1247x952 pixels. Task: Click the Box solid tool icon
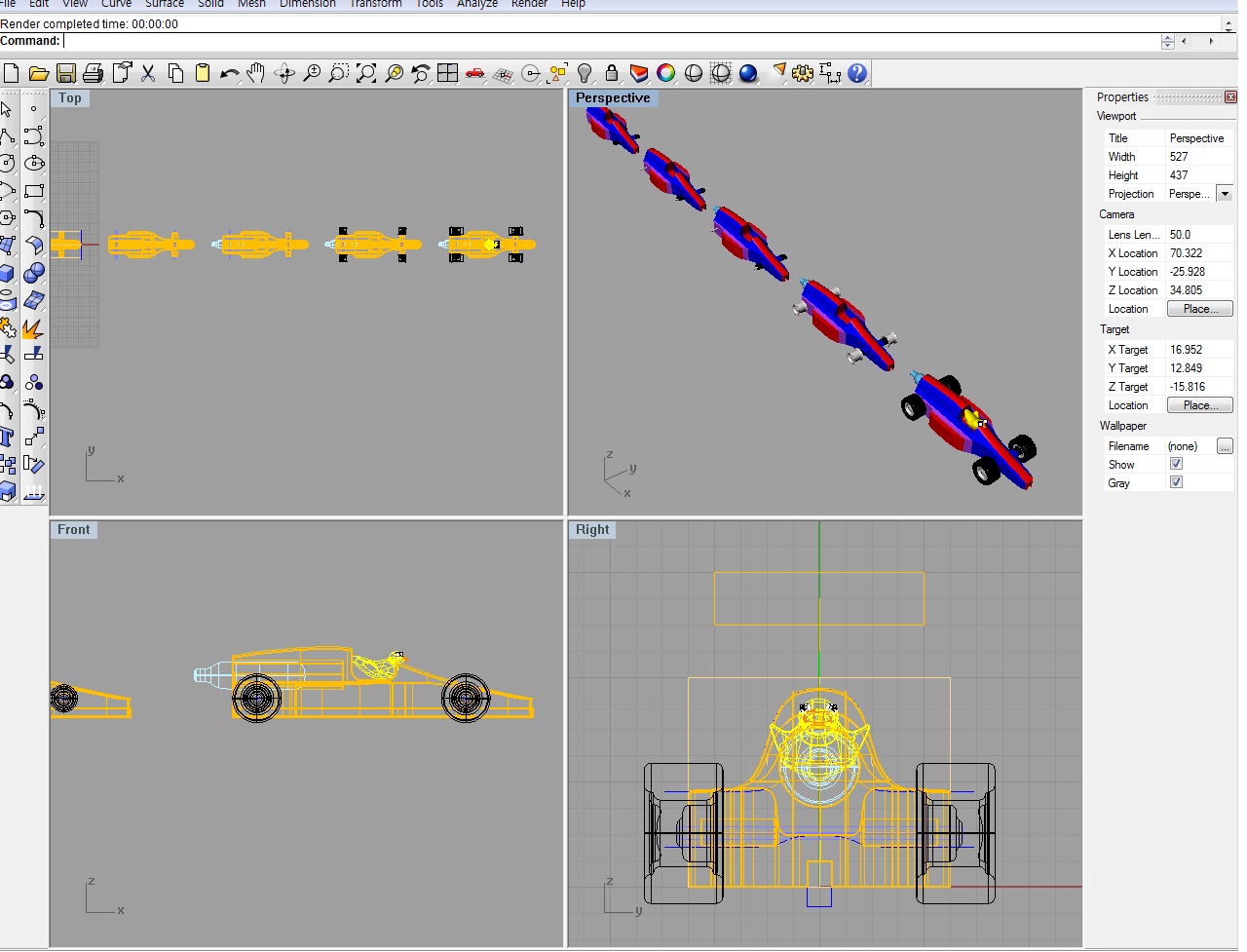coord(8,274)
